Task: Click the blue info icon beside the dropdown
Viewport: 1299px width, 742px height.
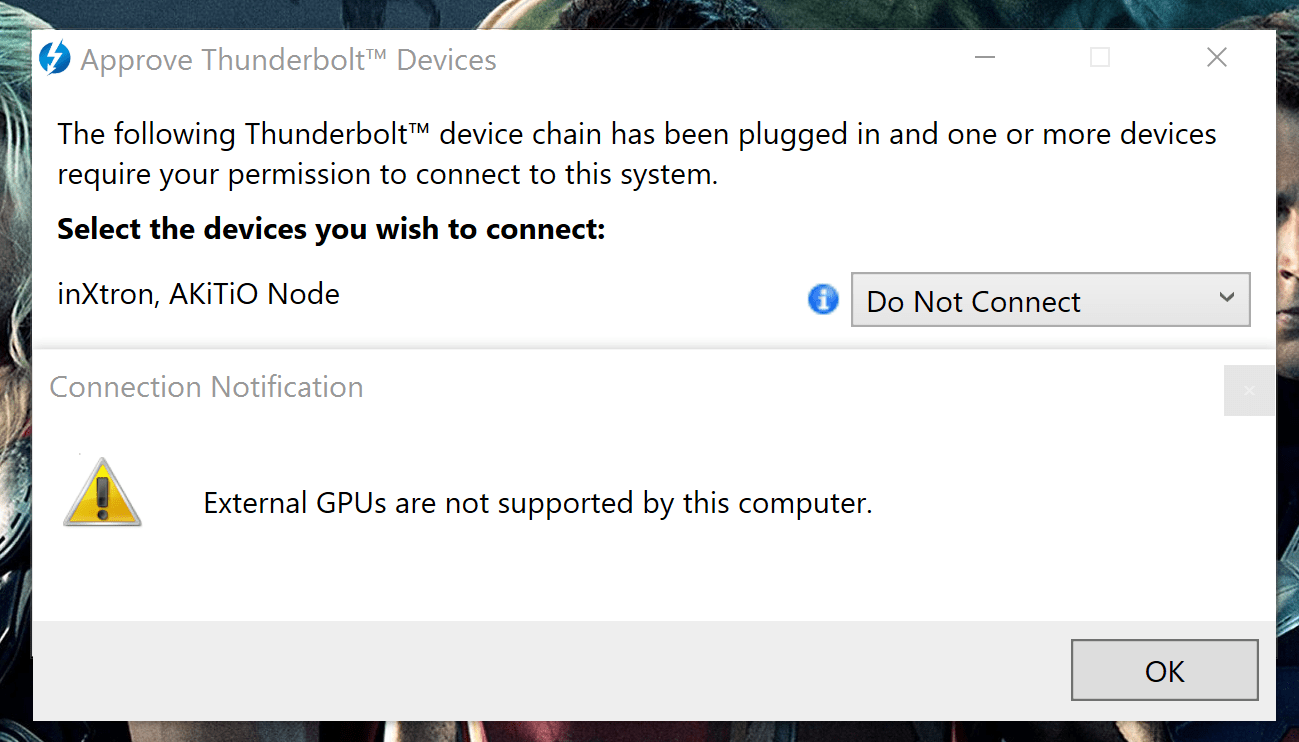Action: [823, 299]
